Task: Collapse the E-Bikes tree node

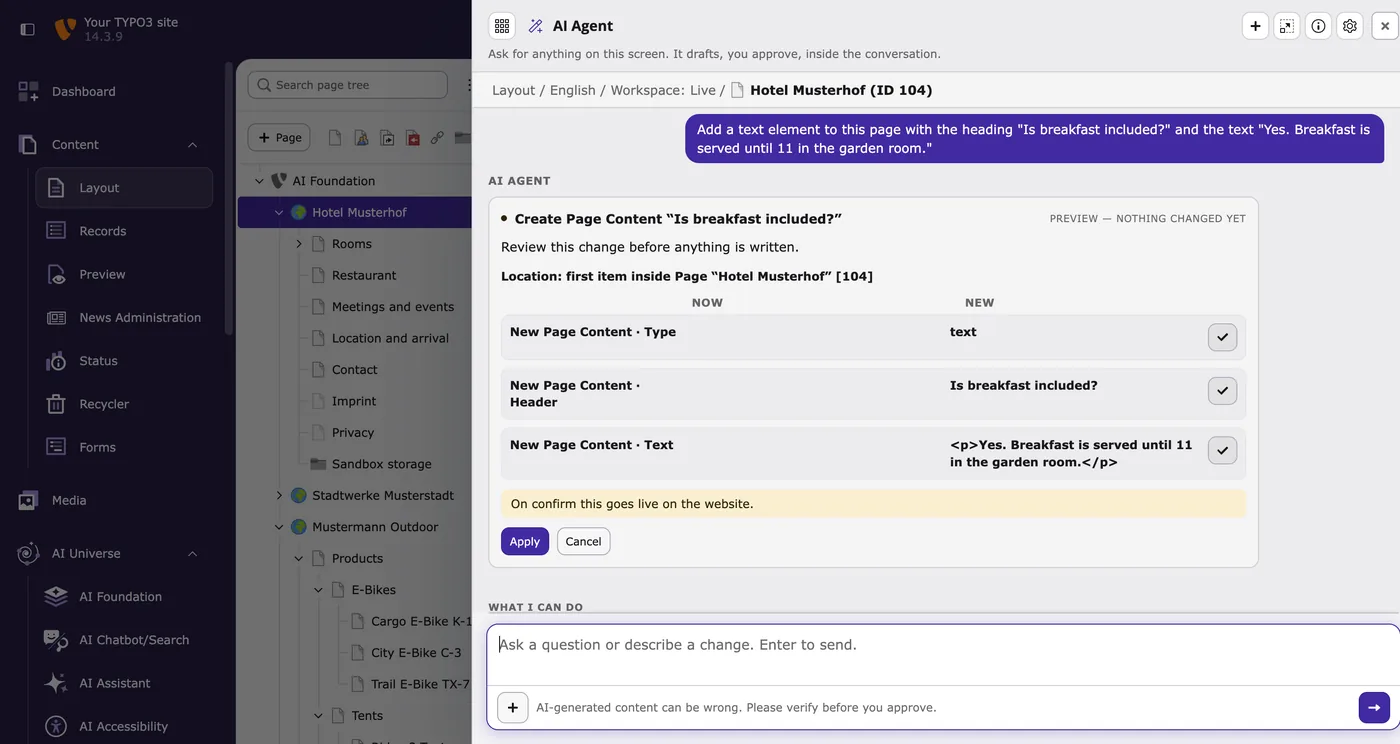Action: pos(318,590)
